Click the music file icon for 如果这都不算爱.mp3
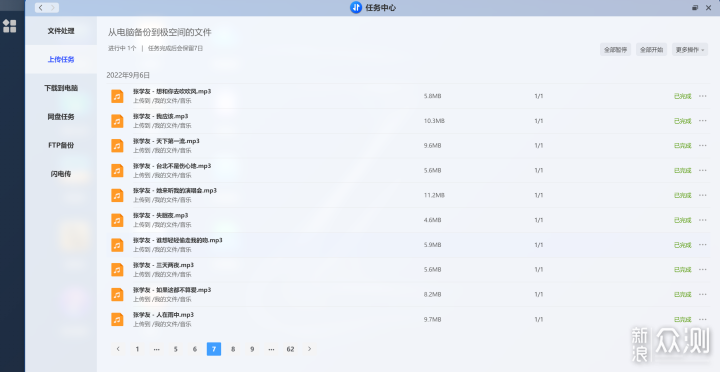Viewport: 720px width, 372px height. click(117, 294)
